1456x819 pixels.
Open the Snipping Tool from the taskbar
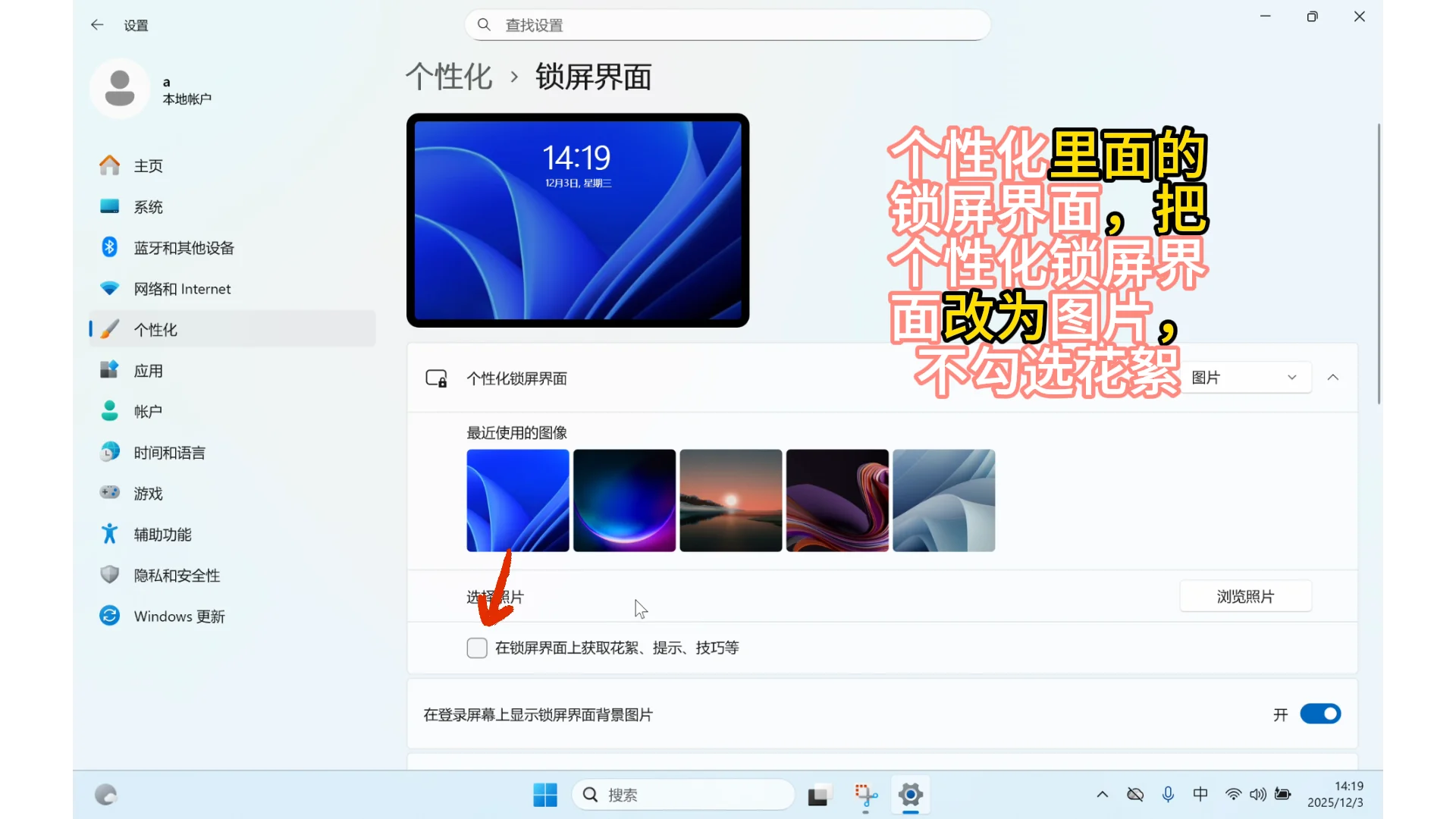[864, 795]
